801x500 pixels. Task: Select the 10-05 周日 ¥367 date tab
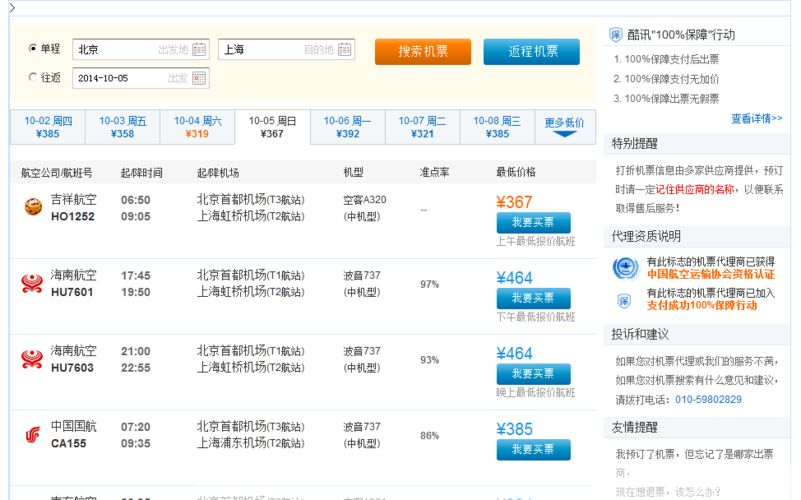(272, 127)
